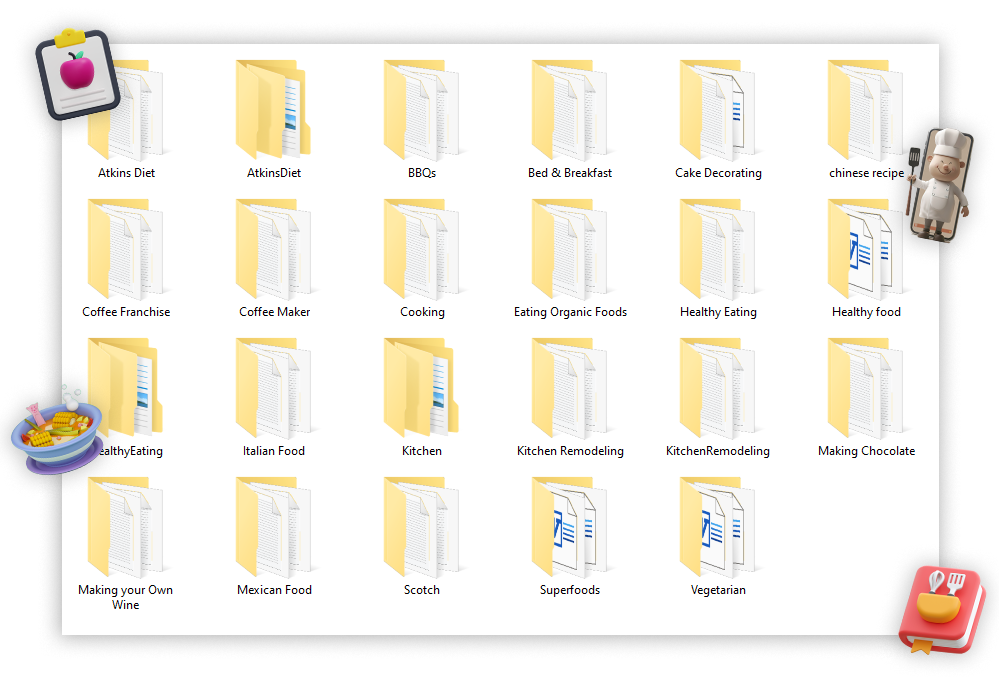Open the Coffee Maker folder
The width and height of the screenshot is (999, 682).
(274, 249)
